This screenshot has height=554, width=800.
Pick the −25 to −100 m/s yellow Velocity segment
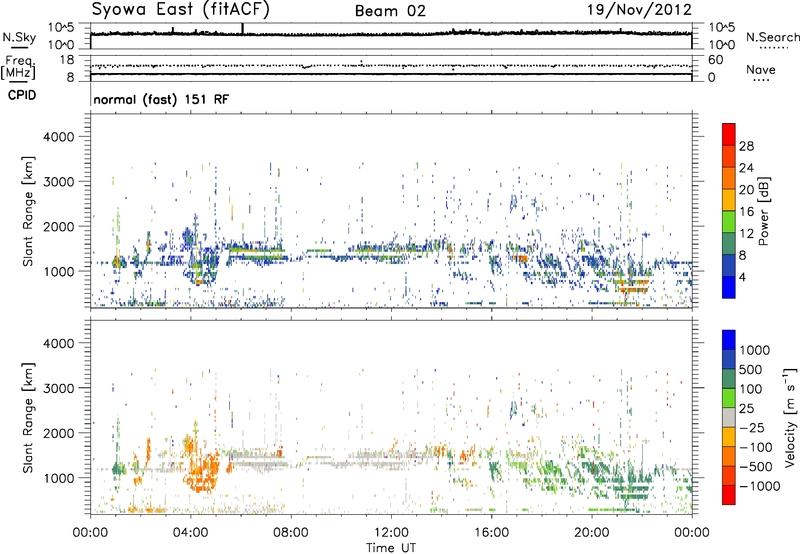click(x=729, y=437)
